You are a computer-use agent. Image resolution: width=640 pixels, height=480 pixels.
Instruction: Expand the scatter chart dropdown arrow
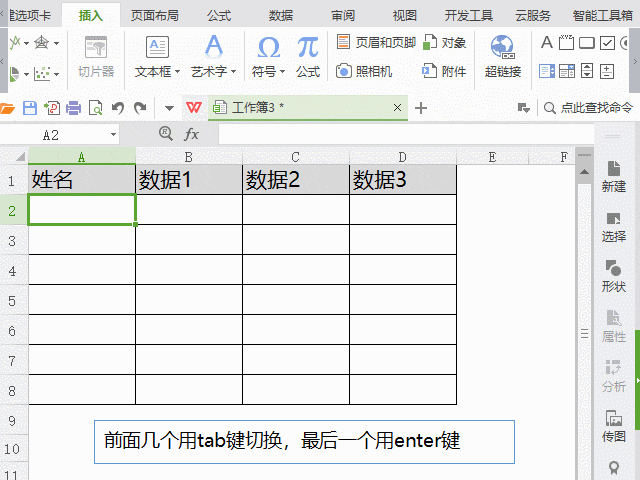pyautogui.click(x=56, y=74)
